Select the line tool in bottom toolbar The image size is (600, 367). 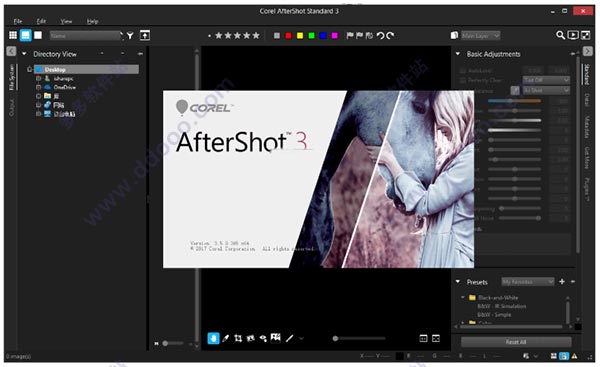point(290,338)
